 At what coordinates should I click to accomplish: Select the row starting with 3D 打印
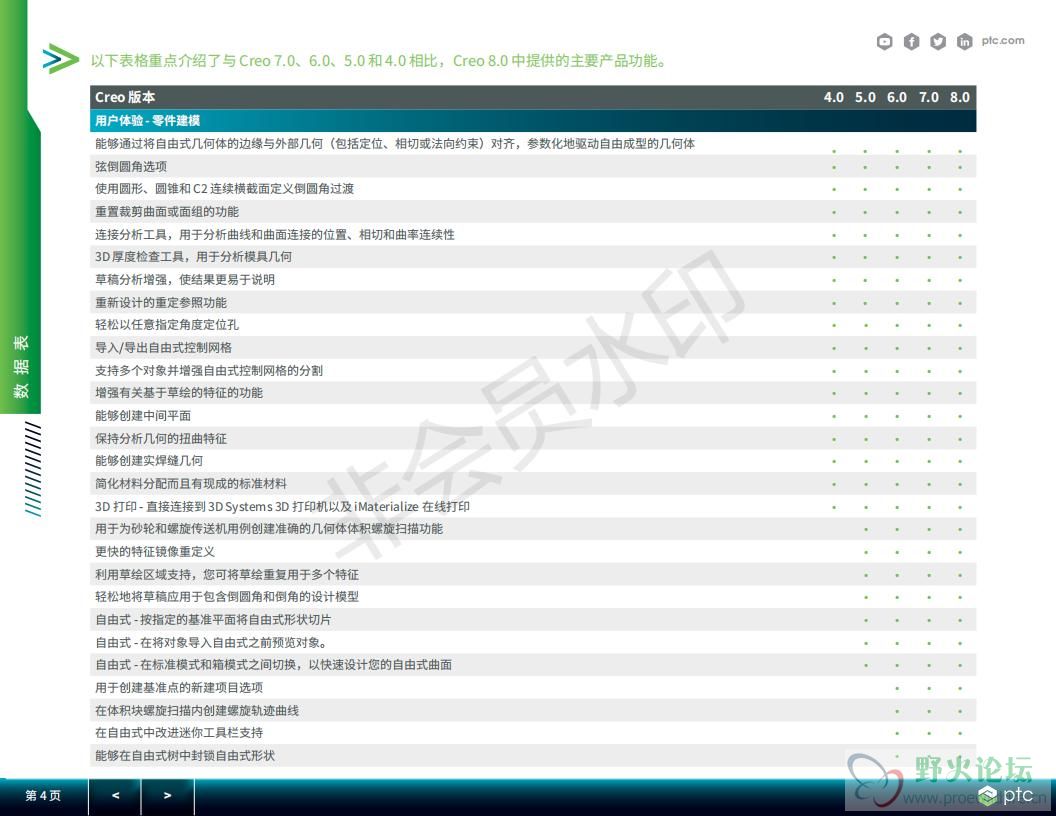(x=533, y=506)
